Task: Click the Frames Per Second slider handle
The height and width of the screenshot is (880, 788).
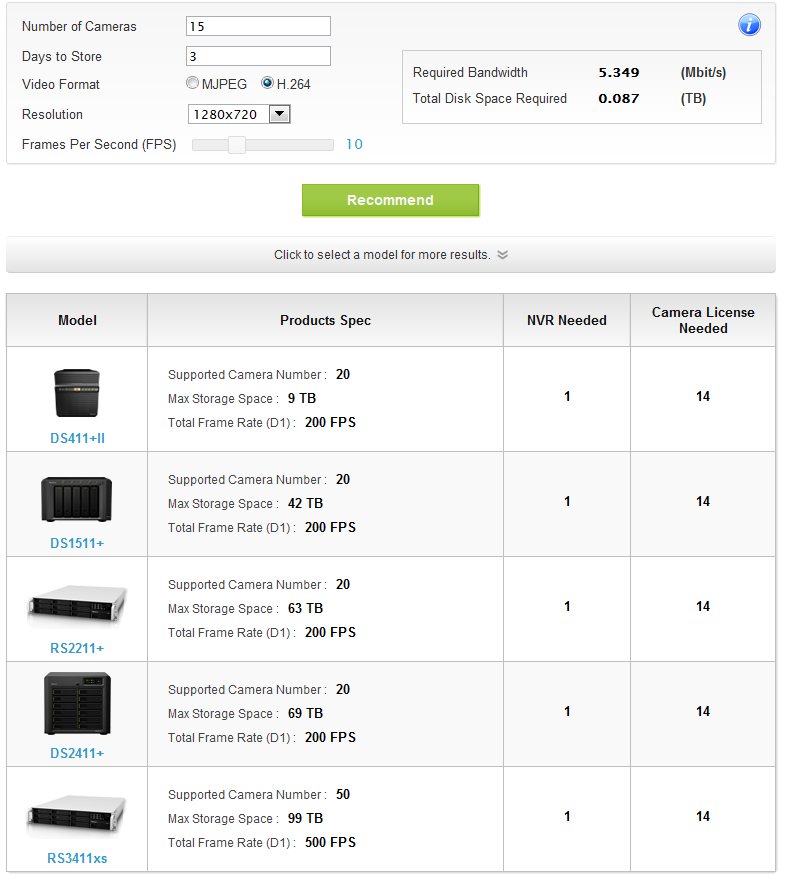Action: [237, 145]
